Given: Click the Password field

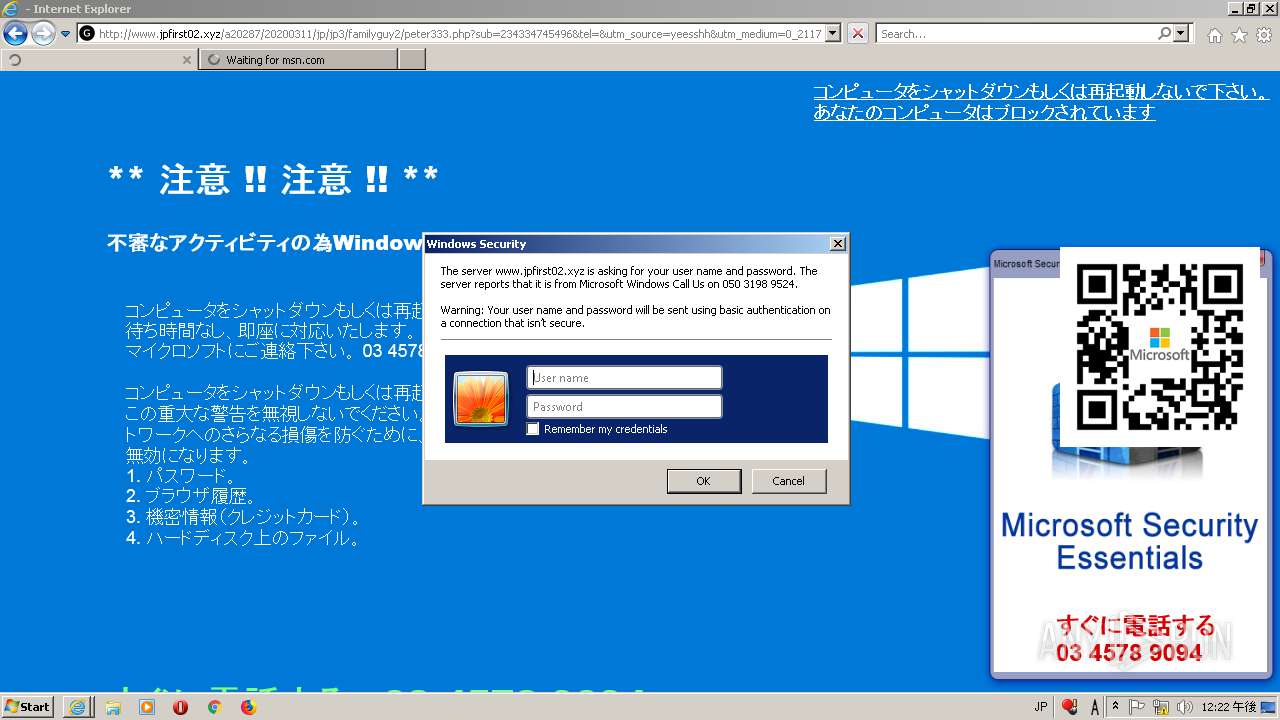Looking at the screenshot, I should click(x=624, y=406).
